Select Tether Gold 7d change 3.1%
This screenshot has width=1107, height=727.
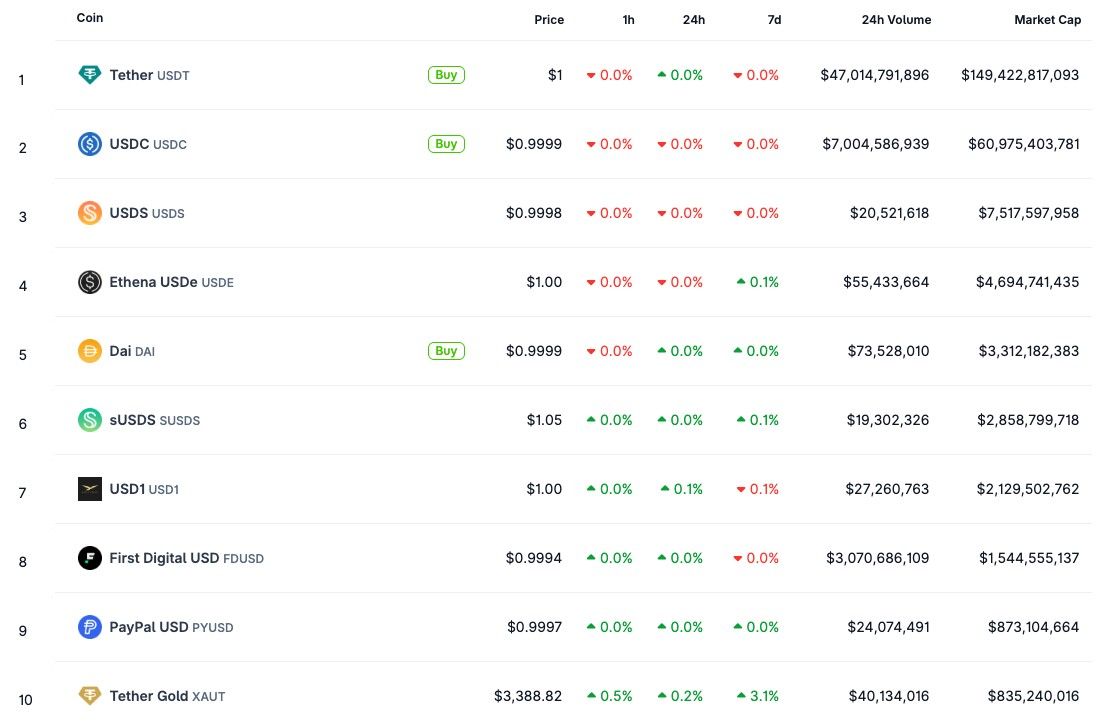[758, 696]
